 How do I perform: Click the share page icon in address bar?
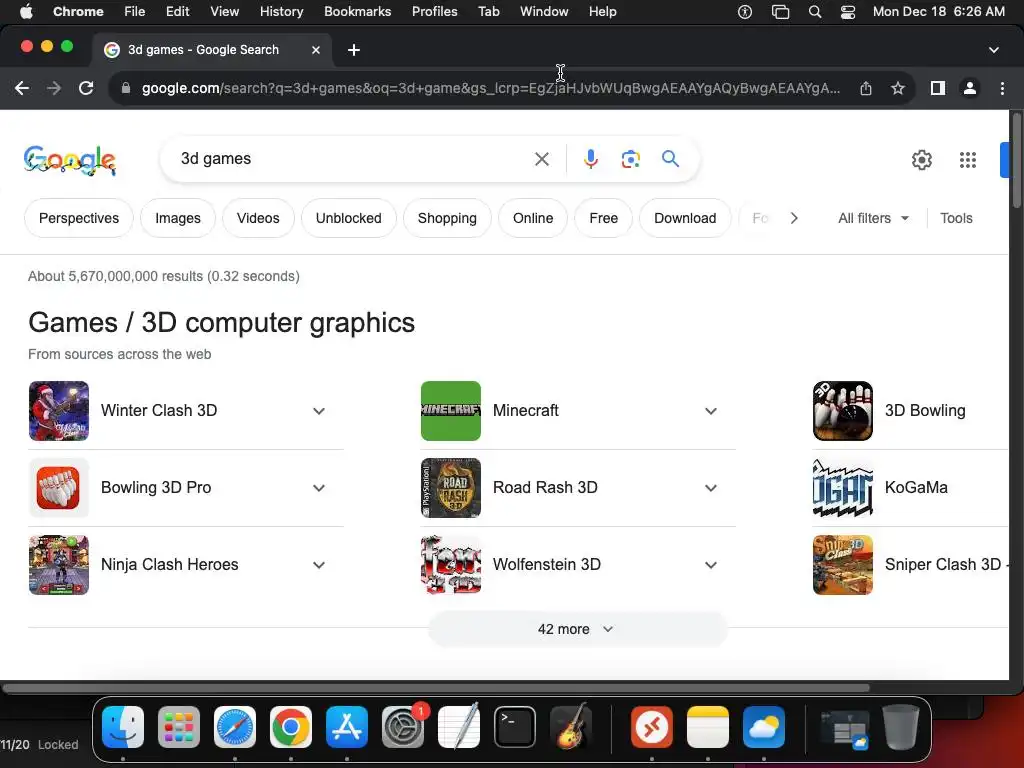click(x=866, y=88)
